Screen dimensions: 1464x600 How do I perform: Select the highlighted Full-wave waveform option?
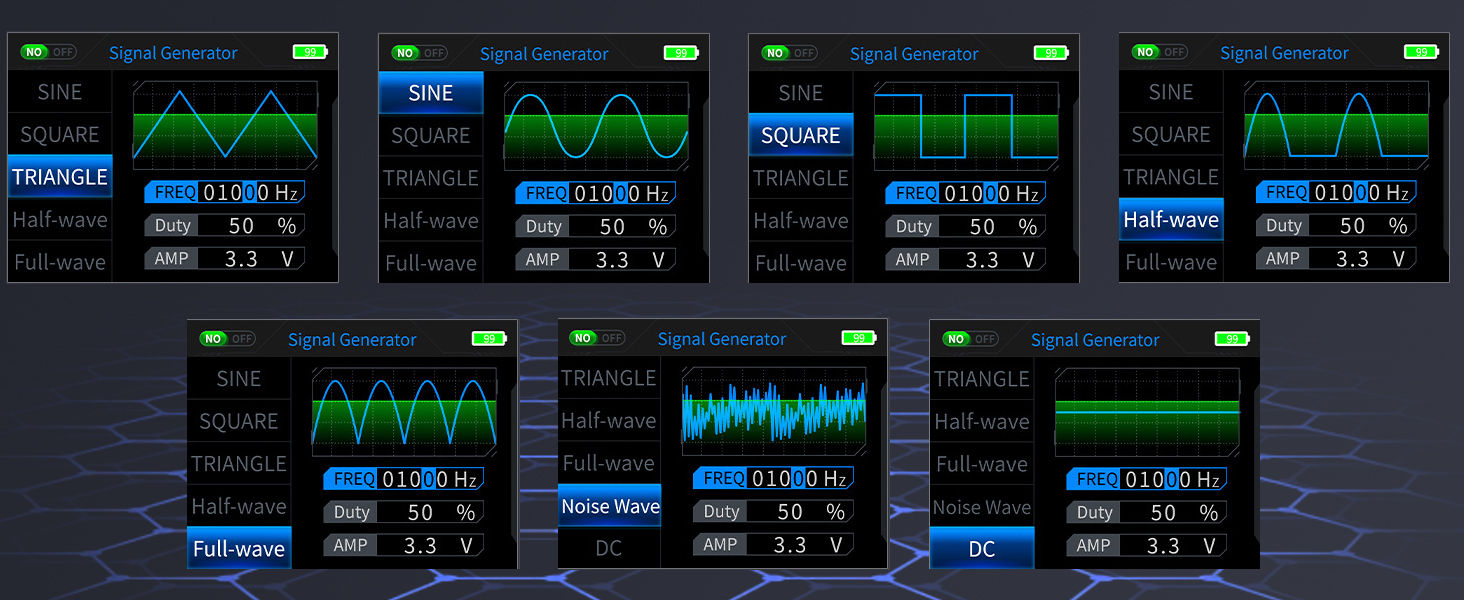click(x=239, y=548)
